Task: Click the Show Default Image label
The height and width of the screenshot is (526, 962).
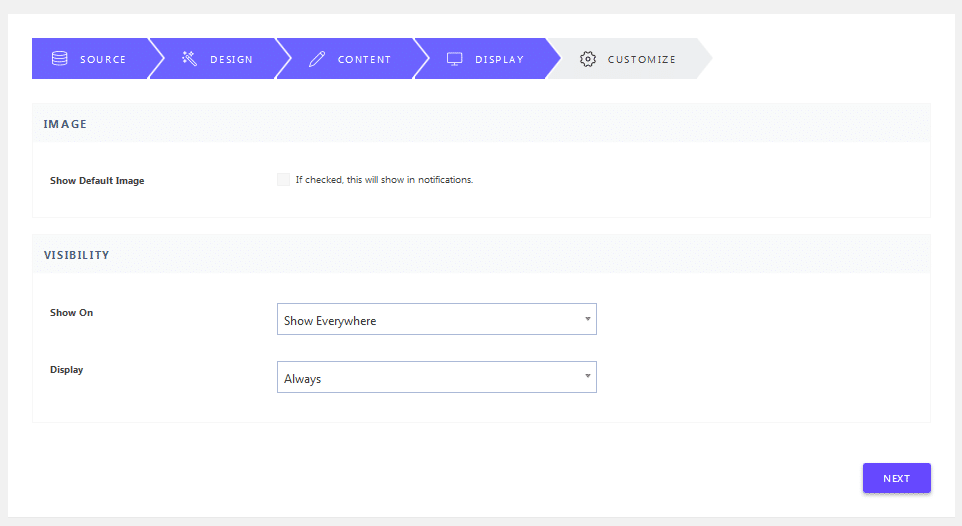Action: coord(97,180)
